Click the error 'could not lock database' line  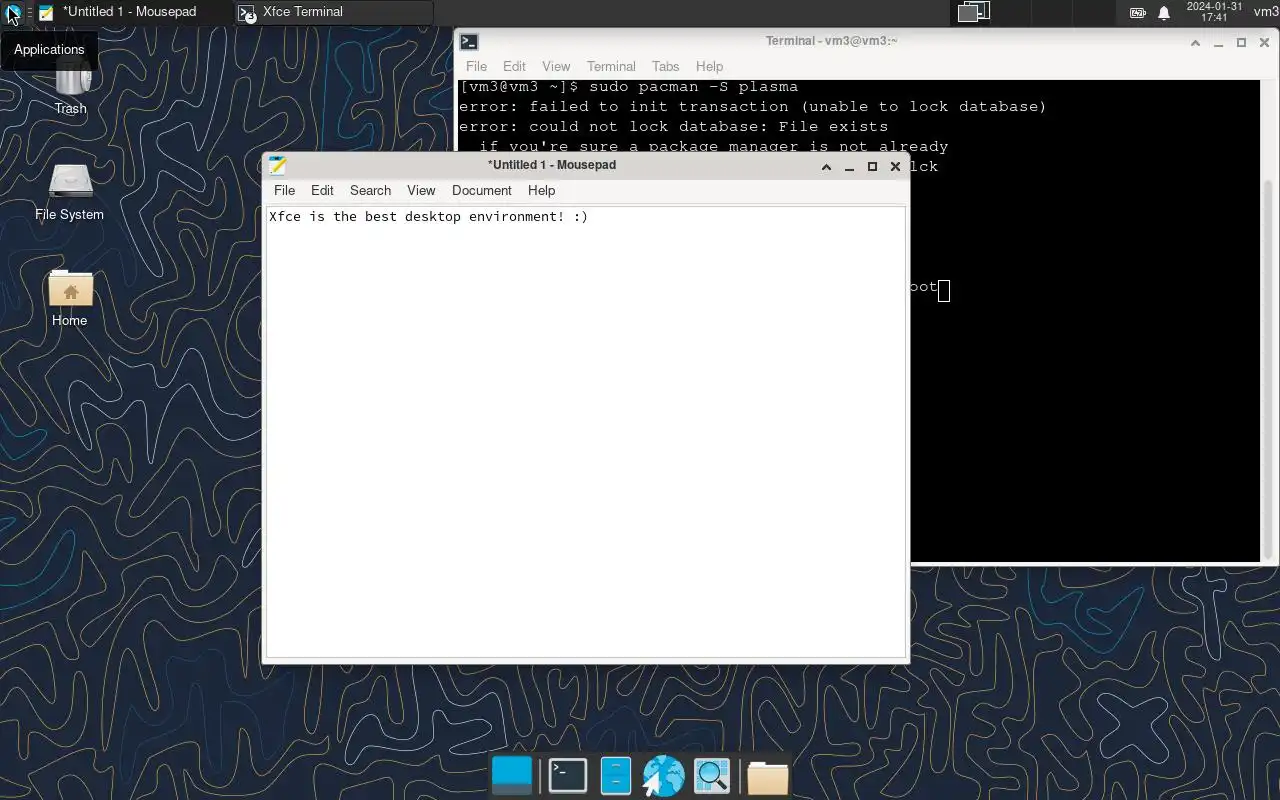pyautogui.click(x=673, y=127)
